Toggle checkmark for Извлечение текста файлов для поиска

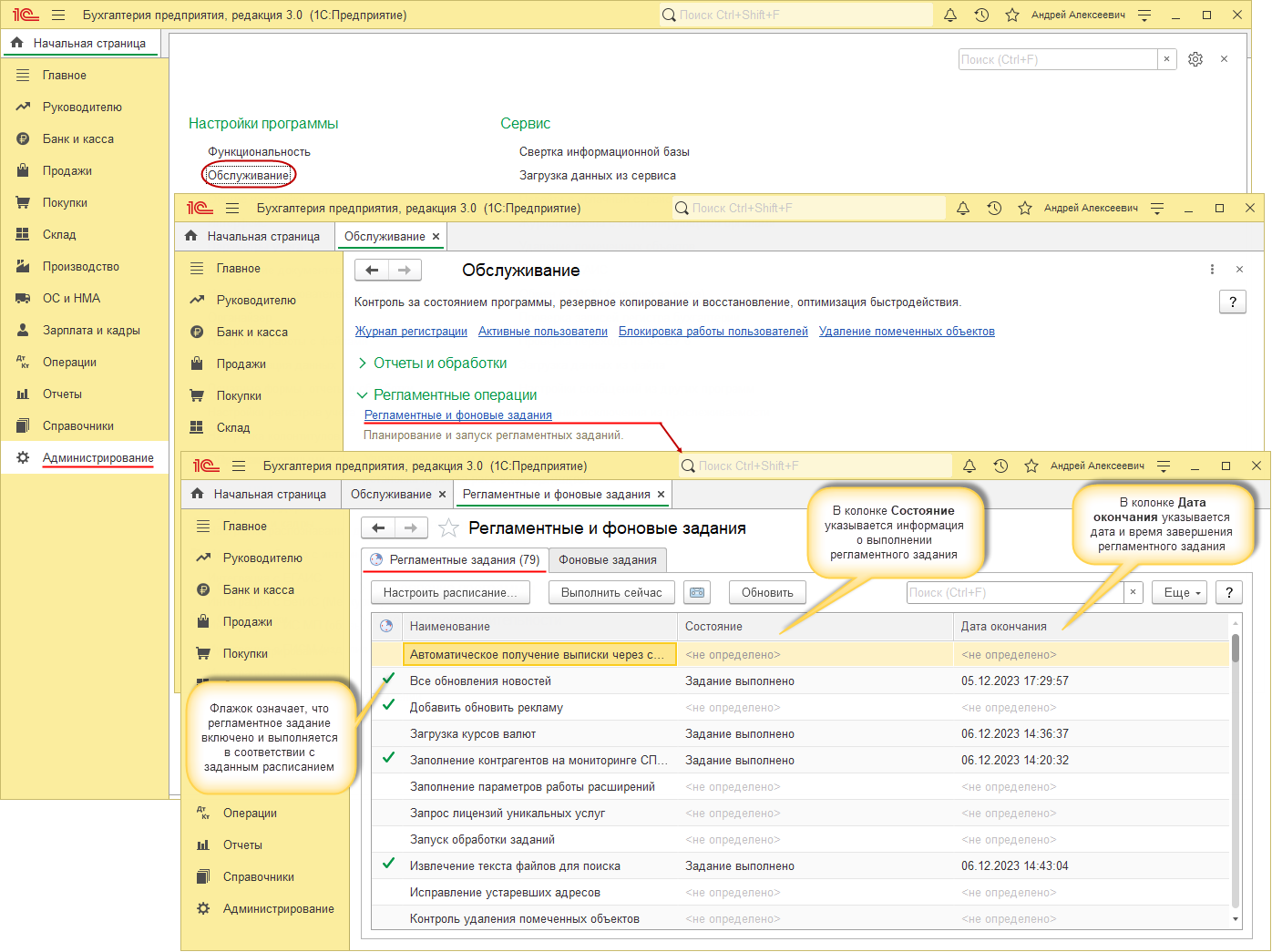388,865
